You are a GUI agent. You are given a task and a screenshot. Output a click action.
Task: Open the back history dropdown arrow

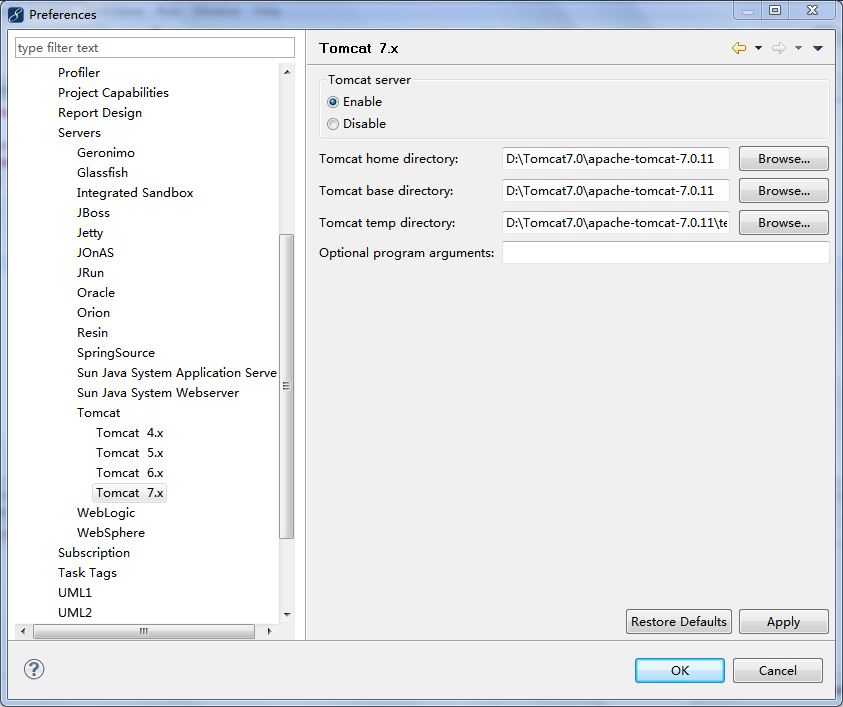pyautogui.click(x=758, y=48)
